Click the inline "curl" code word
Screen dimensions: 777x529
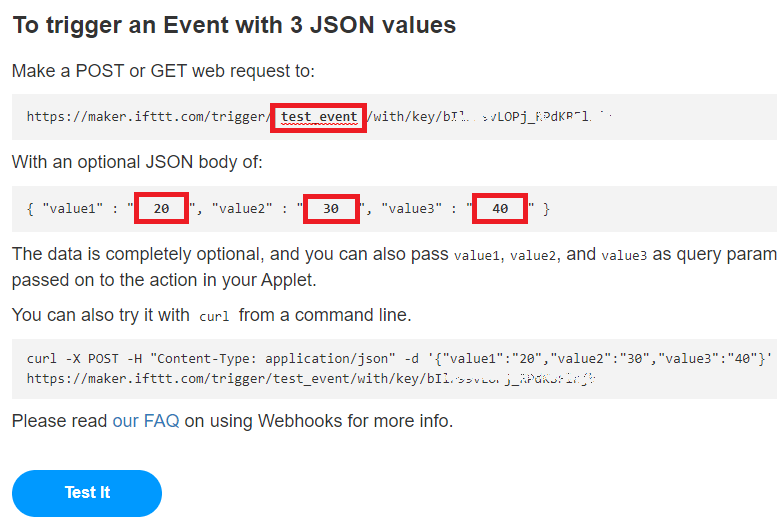(215, 317)
